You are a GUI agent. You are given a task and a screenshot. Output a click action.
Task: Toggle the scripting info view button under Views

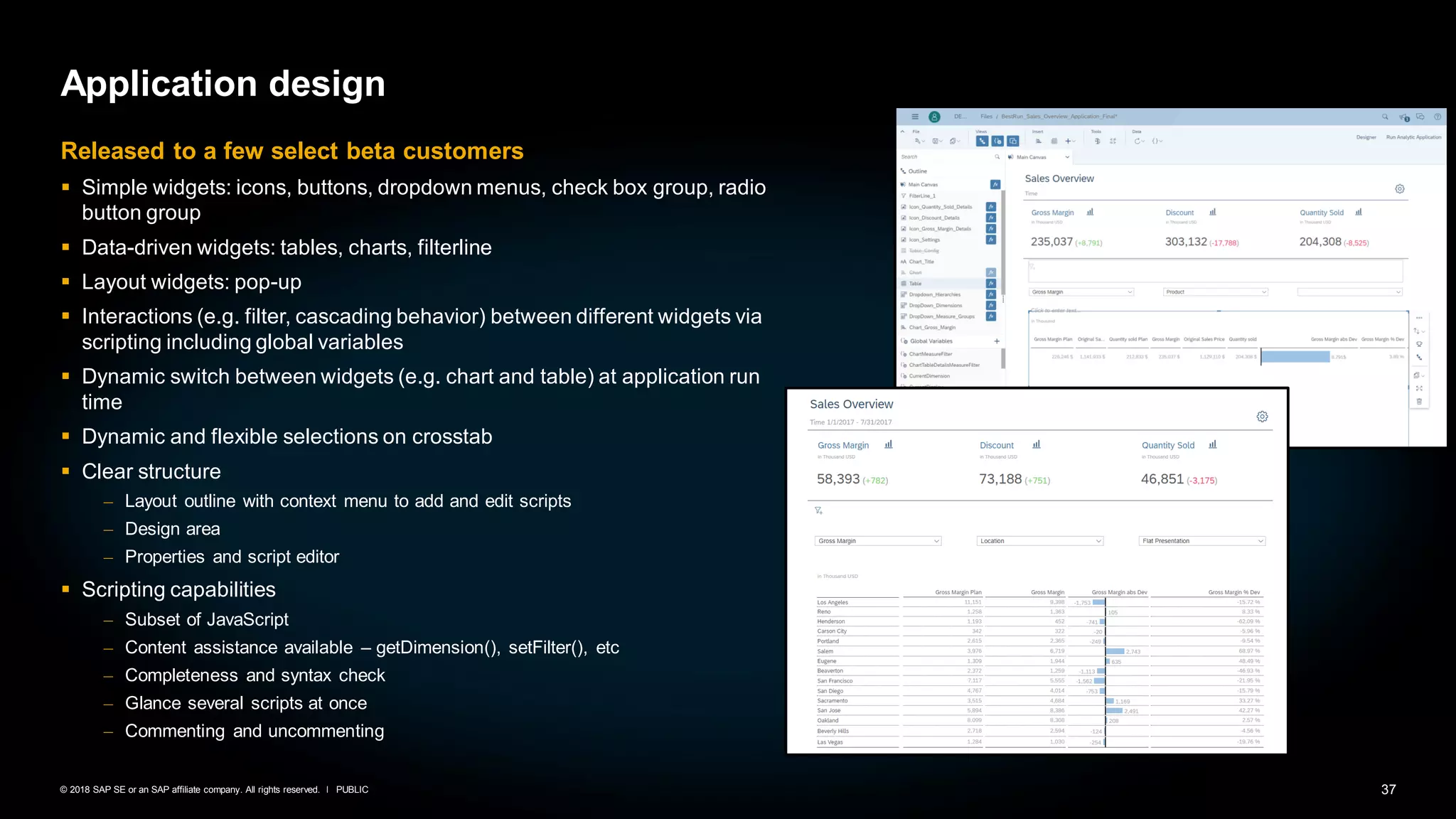(x=997, y=141)
